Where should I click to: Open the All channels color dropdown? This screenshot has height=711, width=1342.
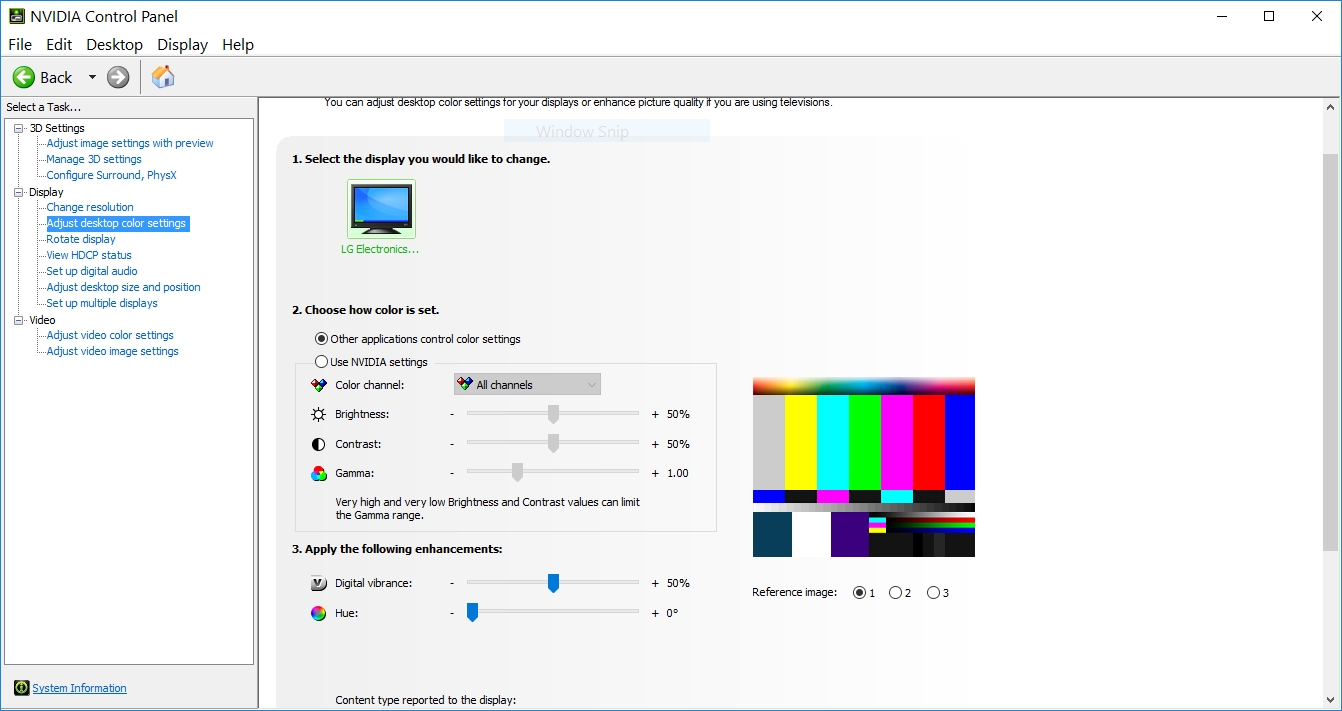(x=528, y=385)
